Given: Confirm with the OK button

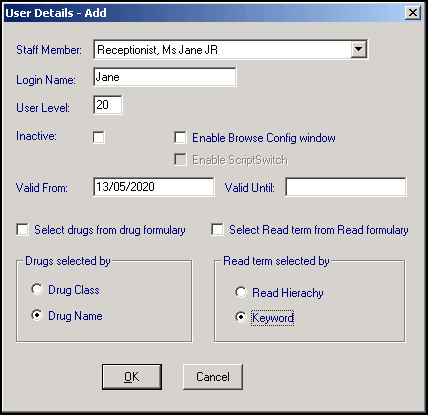Looking at the screenshot, I should tap(132, 377).
